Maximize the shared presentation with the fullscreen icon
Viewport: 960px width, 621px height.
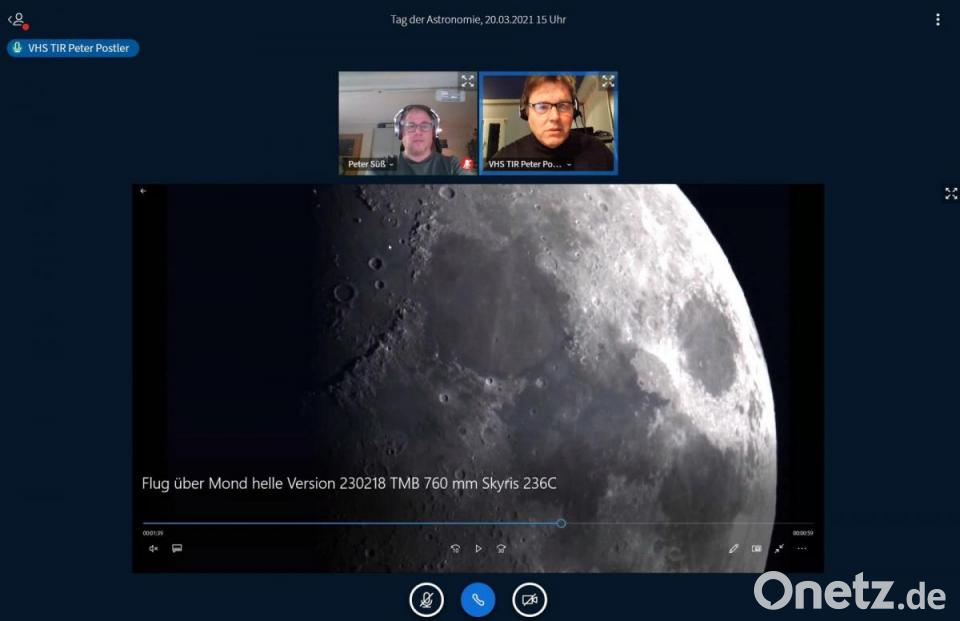click(x=950, y=194)
